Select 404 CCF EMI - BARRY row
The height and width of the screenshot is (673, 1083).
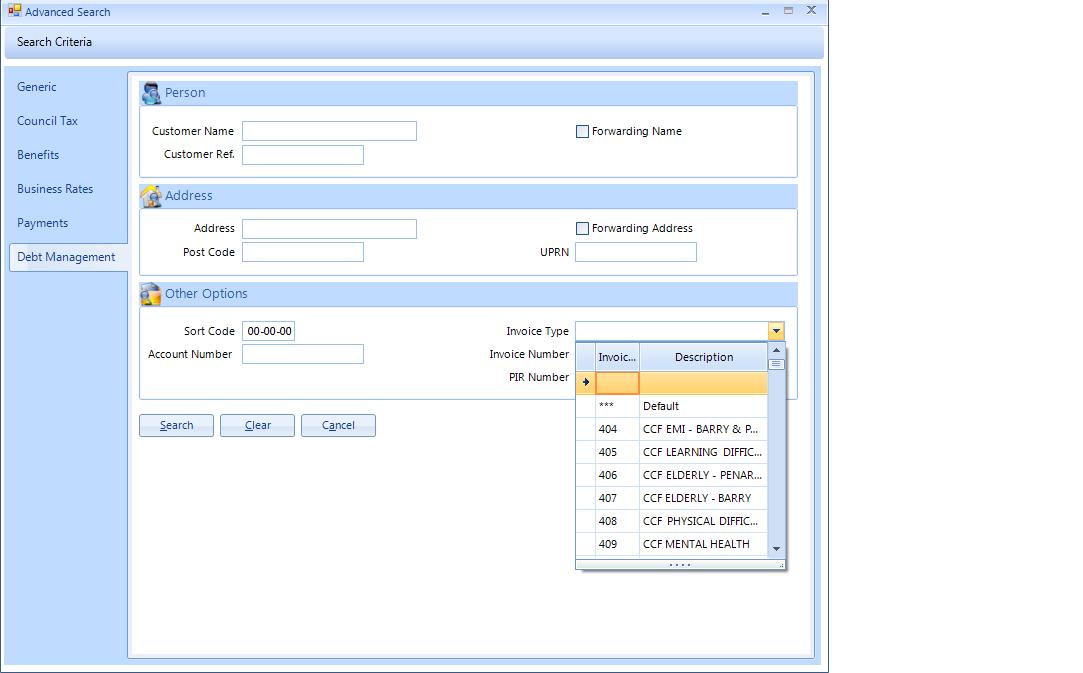(x=672, y=429)
